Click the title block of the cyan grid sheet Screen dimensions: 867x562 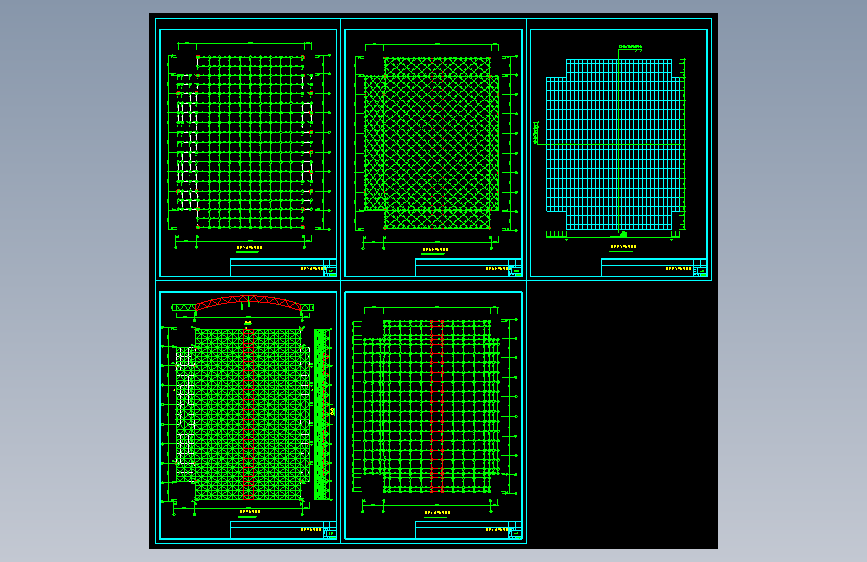(654, 267)
